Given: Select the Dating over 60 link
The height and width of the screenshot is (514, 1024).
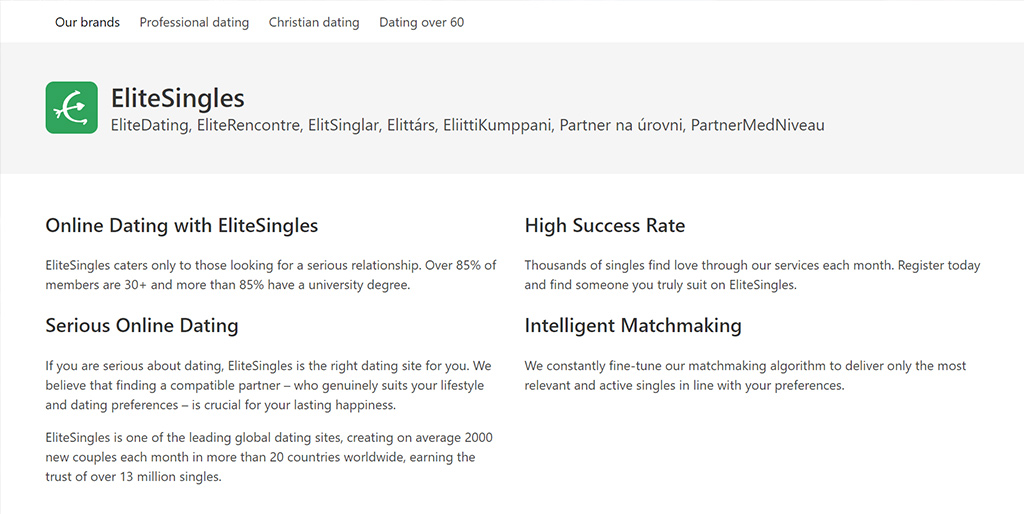Looking at the screenshot, I should point(422,22).
